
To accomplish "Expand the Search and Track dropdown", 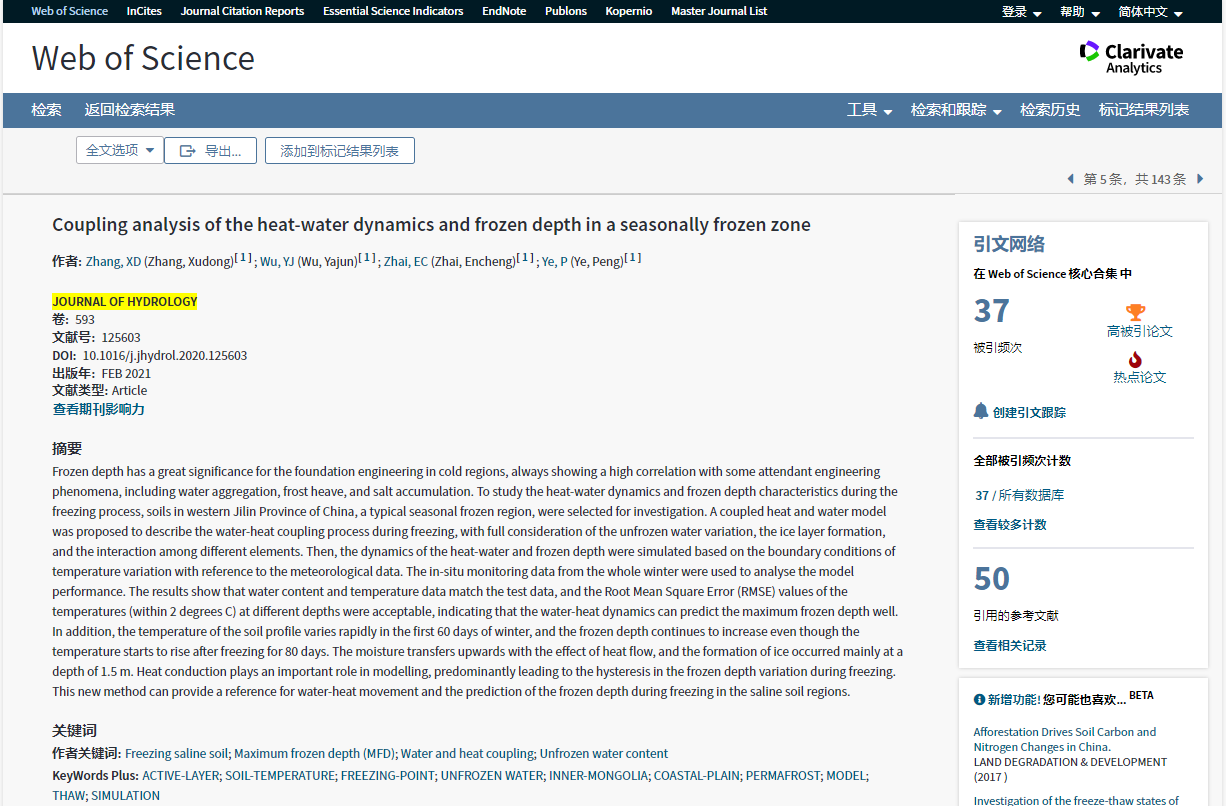I will 955,110.
